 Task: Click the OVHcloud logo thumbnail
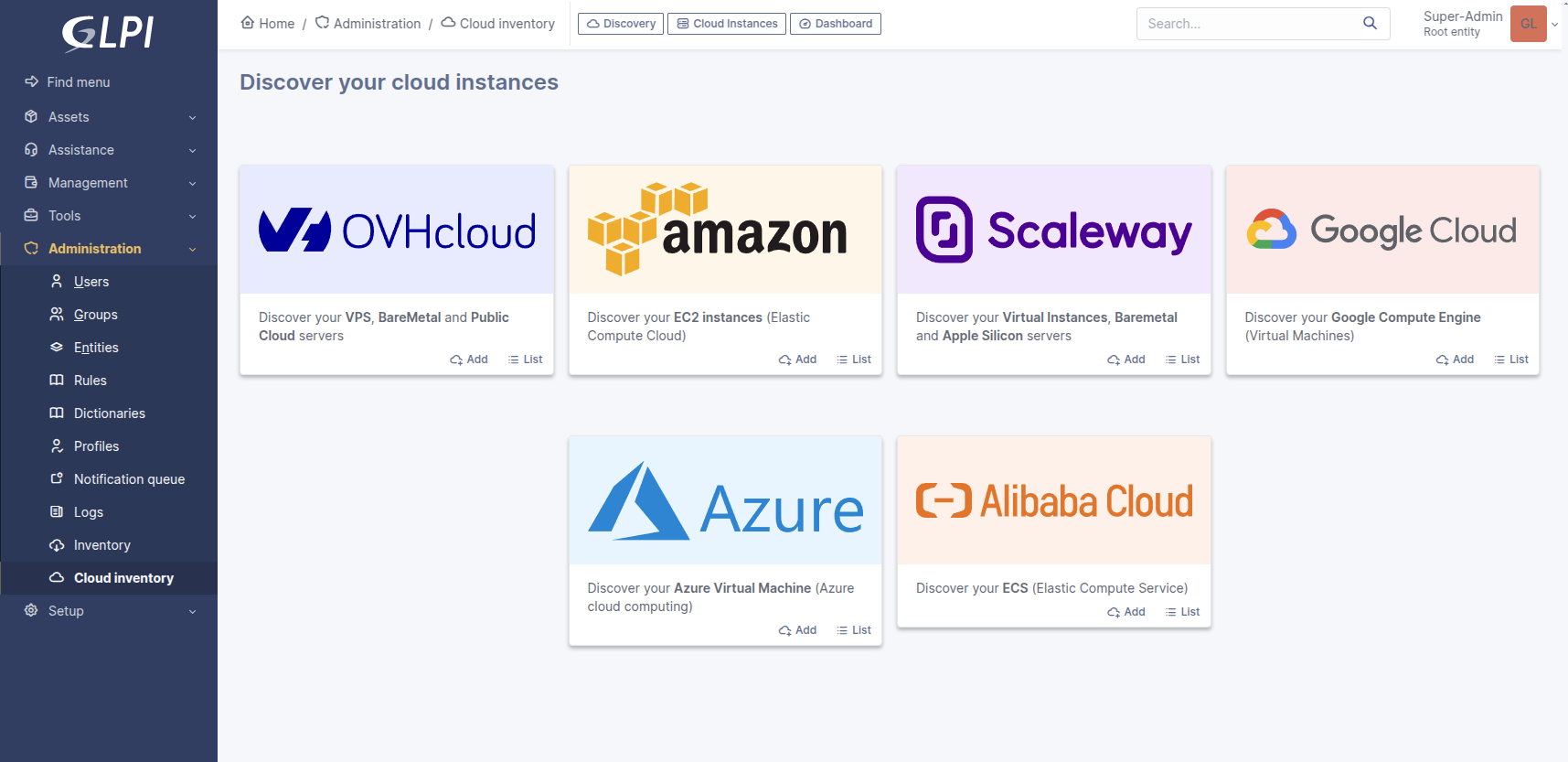tap(397, 231)
